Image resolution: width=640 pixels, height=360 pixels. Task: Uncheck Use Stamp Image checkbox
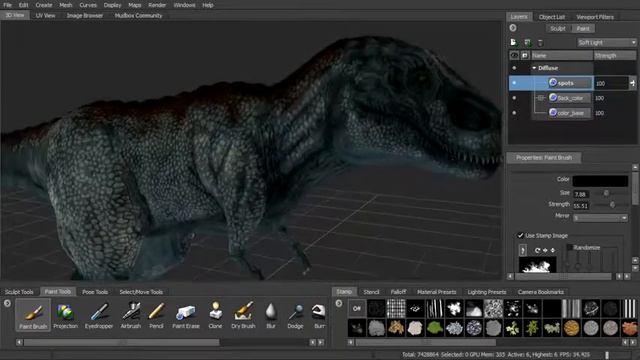[x=520, y=235]
